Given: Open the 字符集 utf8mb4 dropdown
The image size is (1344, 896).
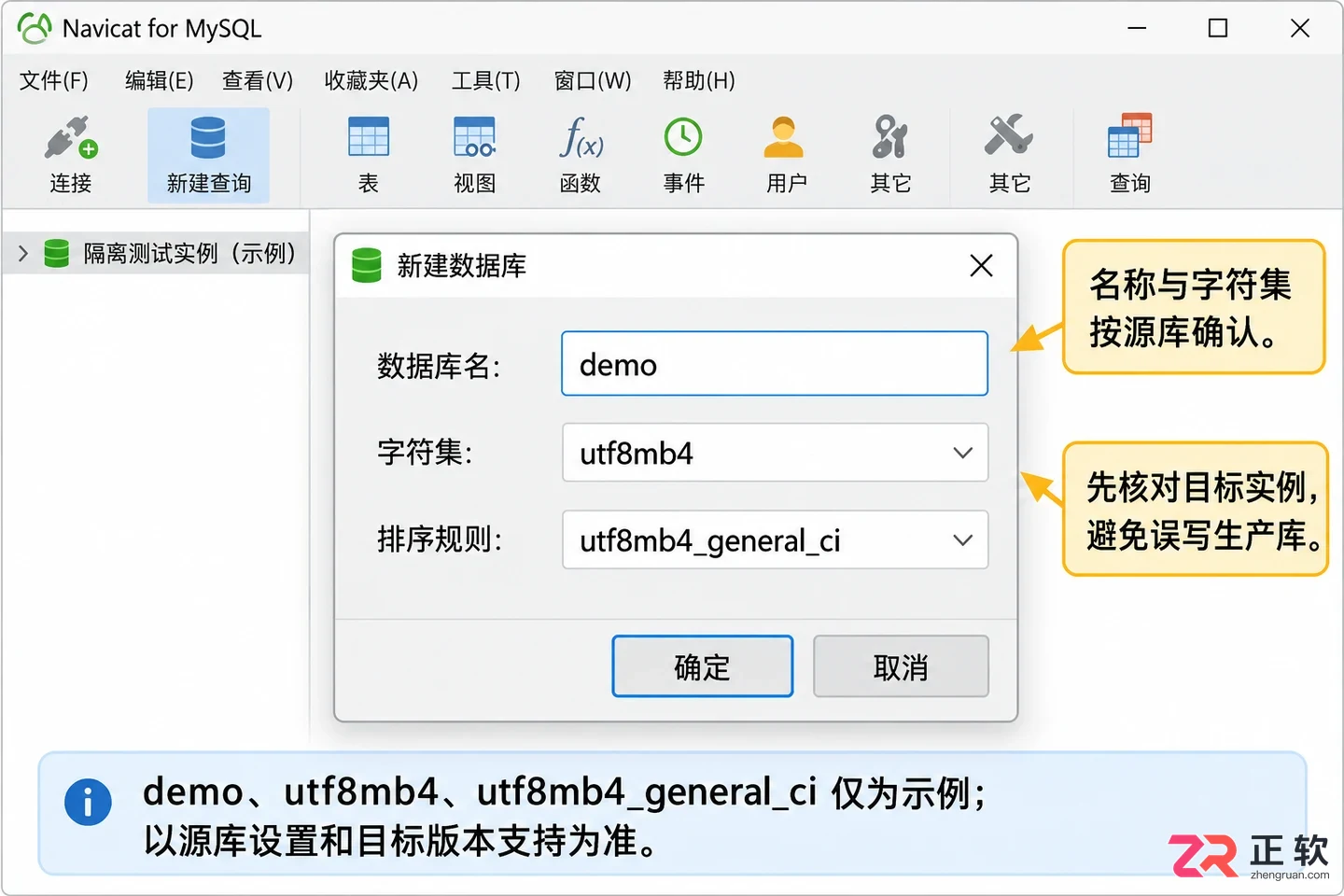Looking at the screenshot, I should tap(775, 453).
